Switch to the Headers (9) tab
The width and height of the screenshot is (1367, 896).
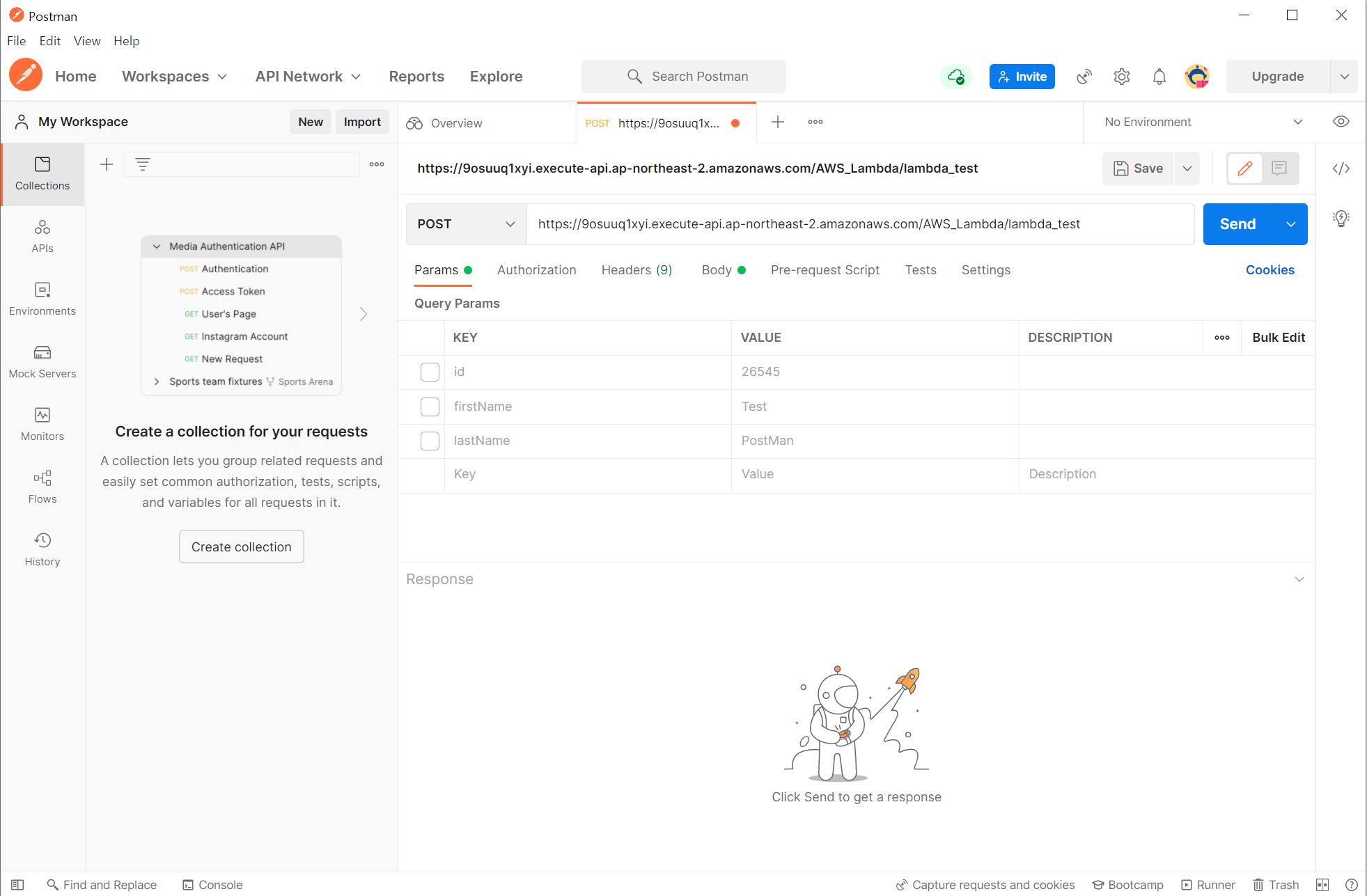[636, 270]
